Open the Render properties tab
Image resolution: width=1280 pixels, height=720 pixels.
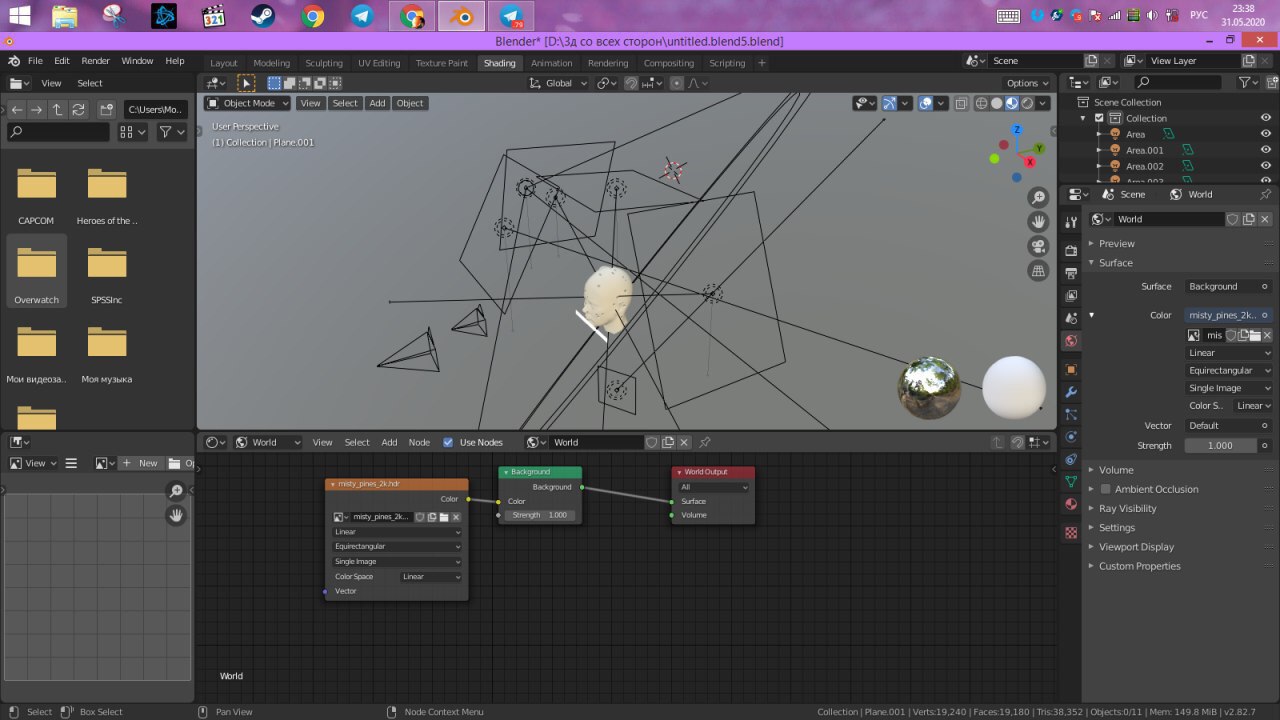(1071, 249)
